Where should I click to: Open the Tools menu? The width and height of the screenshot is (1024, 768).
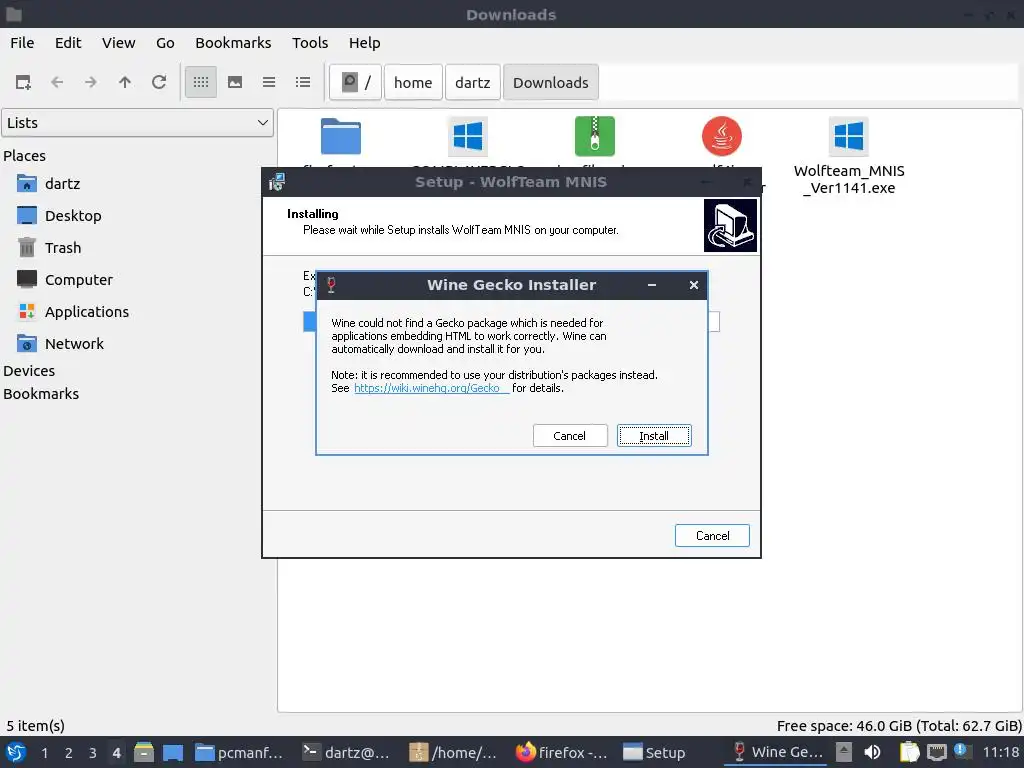point(310,43)
